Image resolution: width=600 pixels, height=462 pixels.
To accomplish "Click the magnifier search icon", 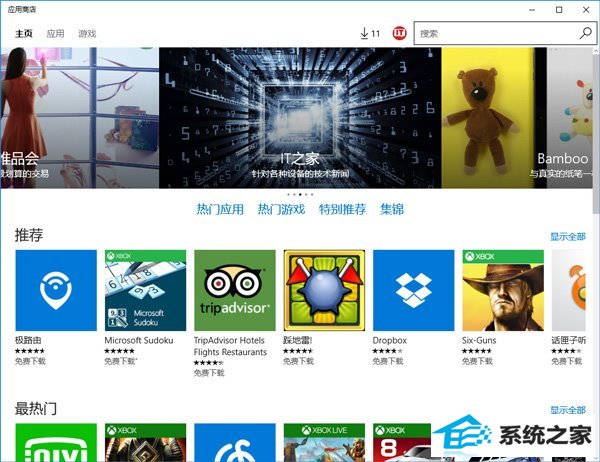I will pyautogui.click(x=585, y=33).
